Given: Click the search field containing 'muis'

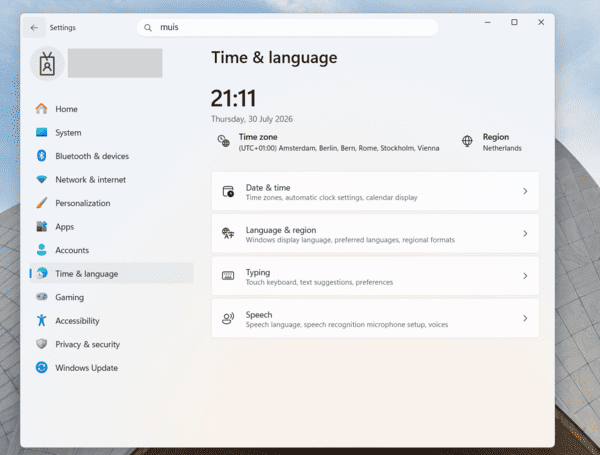Looking at the screenshot, I should tap(287, 28).
